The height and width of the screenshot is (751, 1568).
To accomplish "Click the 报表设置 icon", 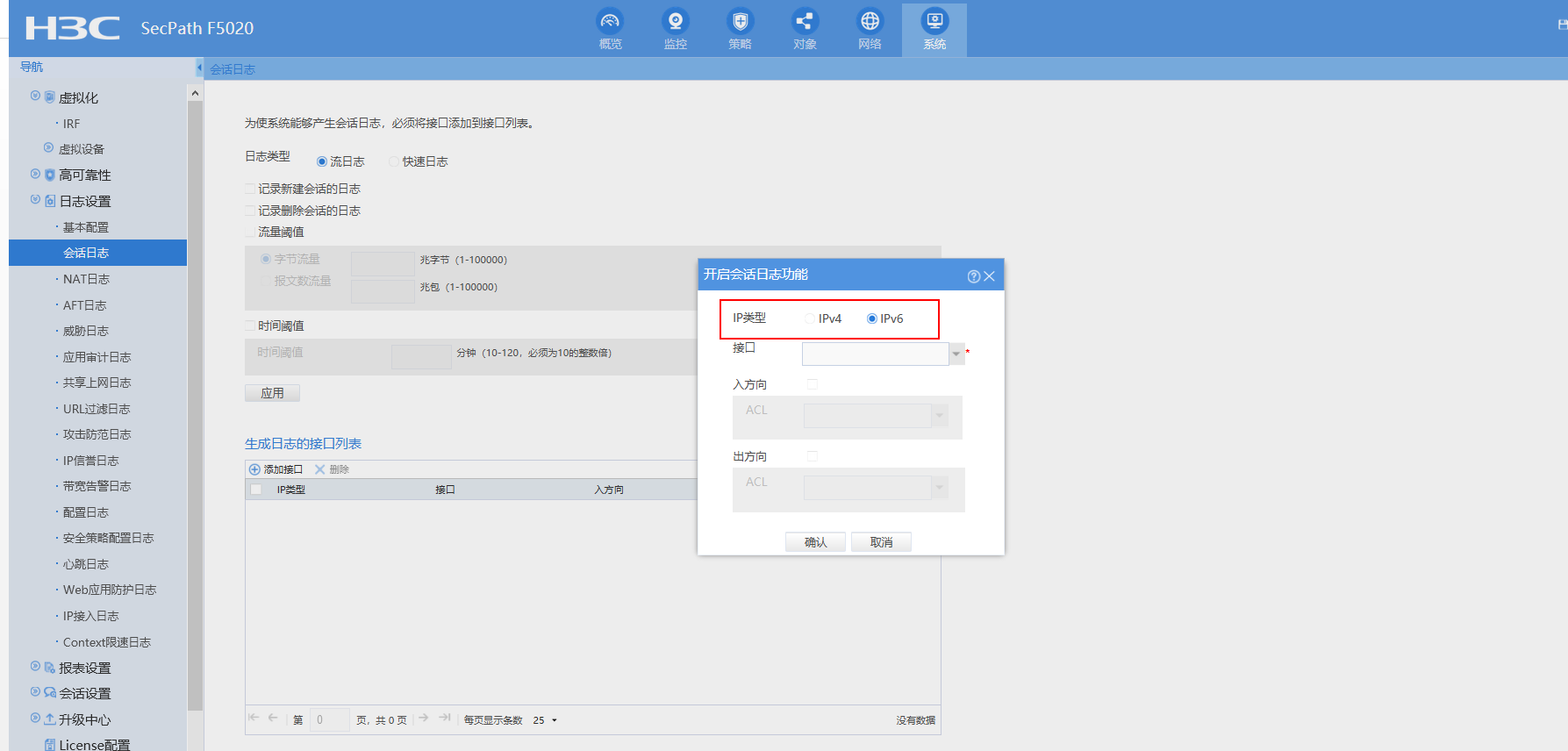I will [50, 668].
